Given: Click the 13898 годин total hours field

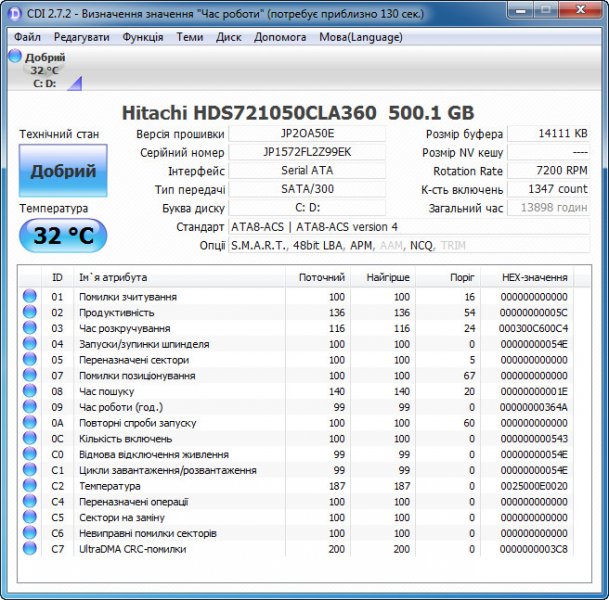Looking at the screenshot, I should (549, 207).
